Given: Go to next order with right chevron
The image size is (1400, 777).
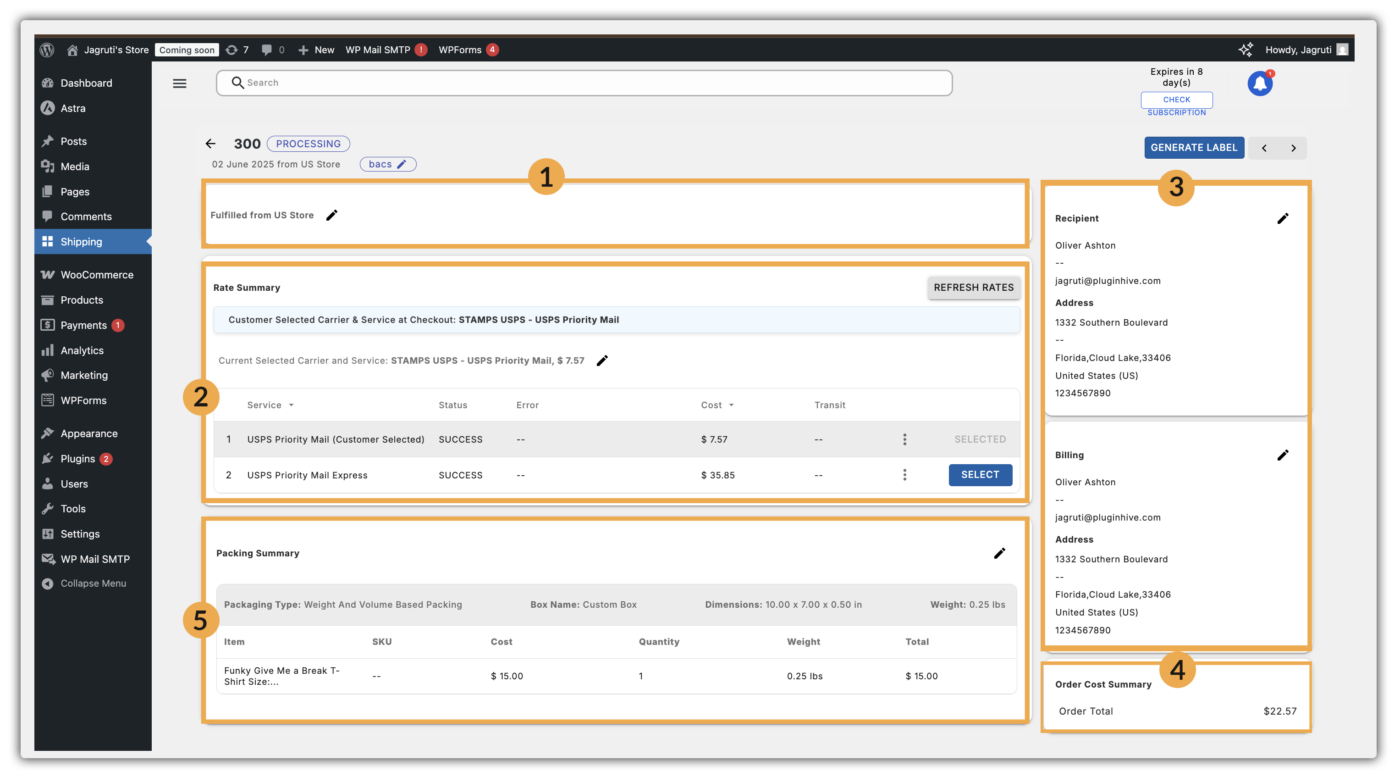Looking at the screenshot, I should (x=1293, y=148).
